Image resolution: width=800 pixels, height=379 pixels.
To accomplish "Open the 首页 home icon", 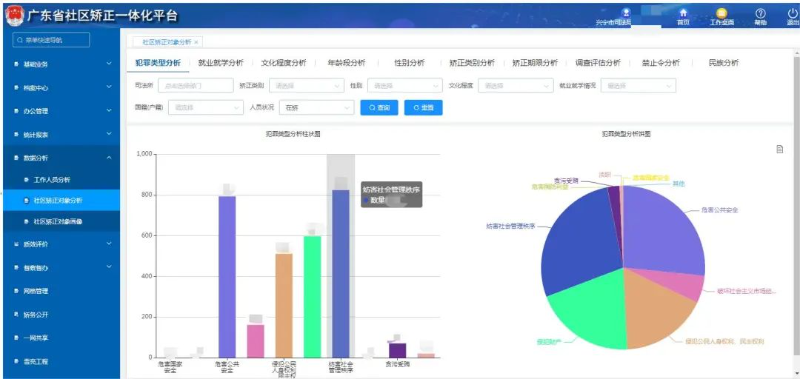I will pos(683,13).
